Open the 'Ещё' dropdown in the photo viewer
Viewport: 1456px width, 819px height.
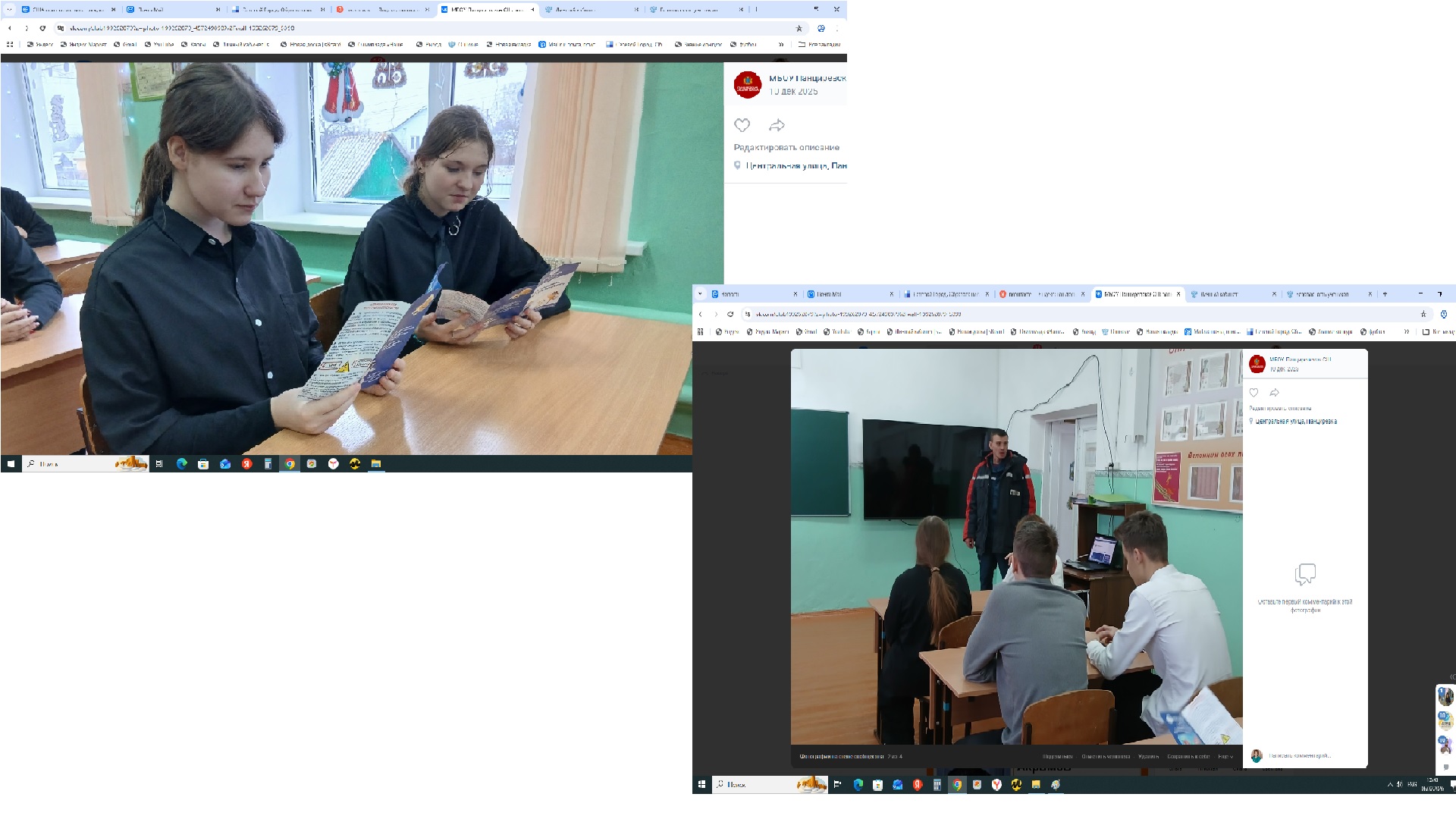[x=1230, y=757]
